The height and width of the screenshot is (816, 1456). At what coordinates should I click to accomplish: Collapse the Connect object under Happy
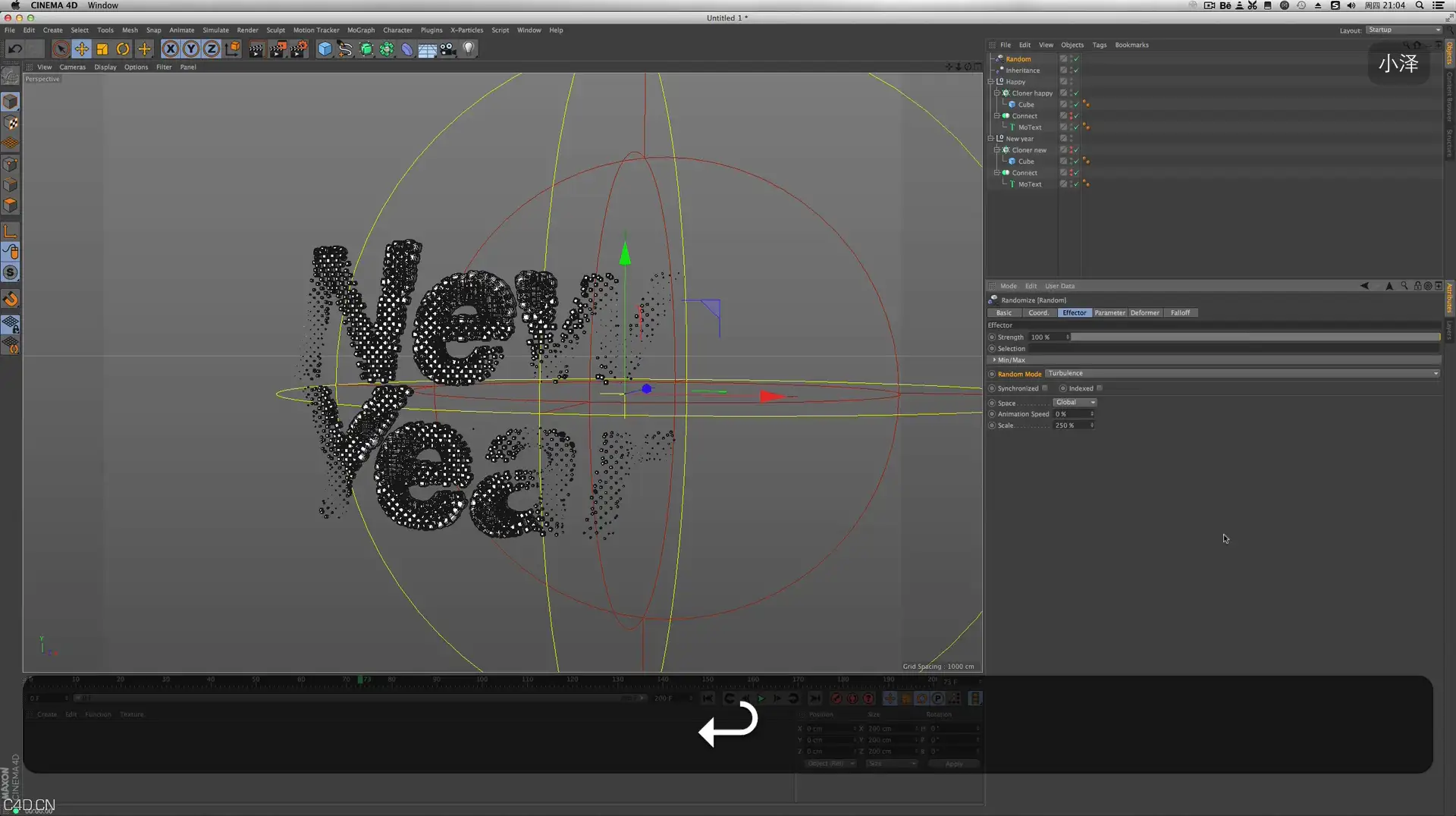(996, 116)
